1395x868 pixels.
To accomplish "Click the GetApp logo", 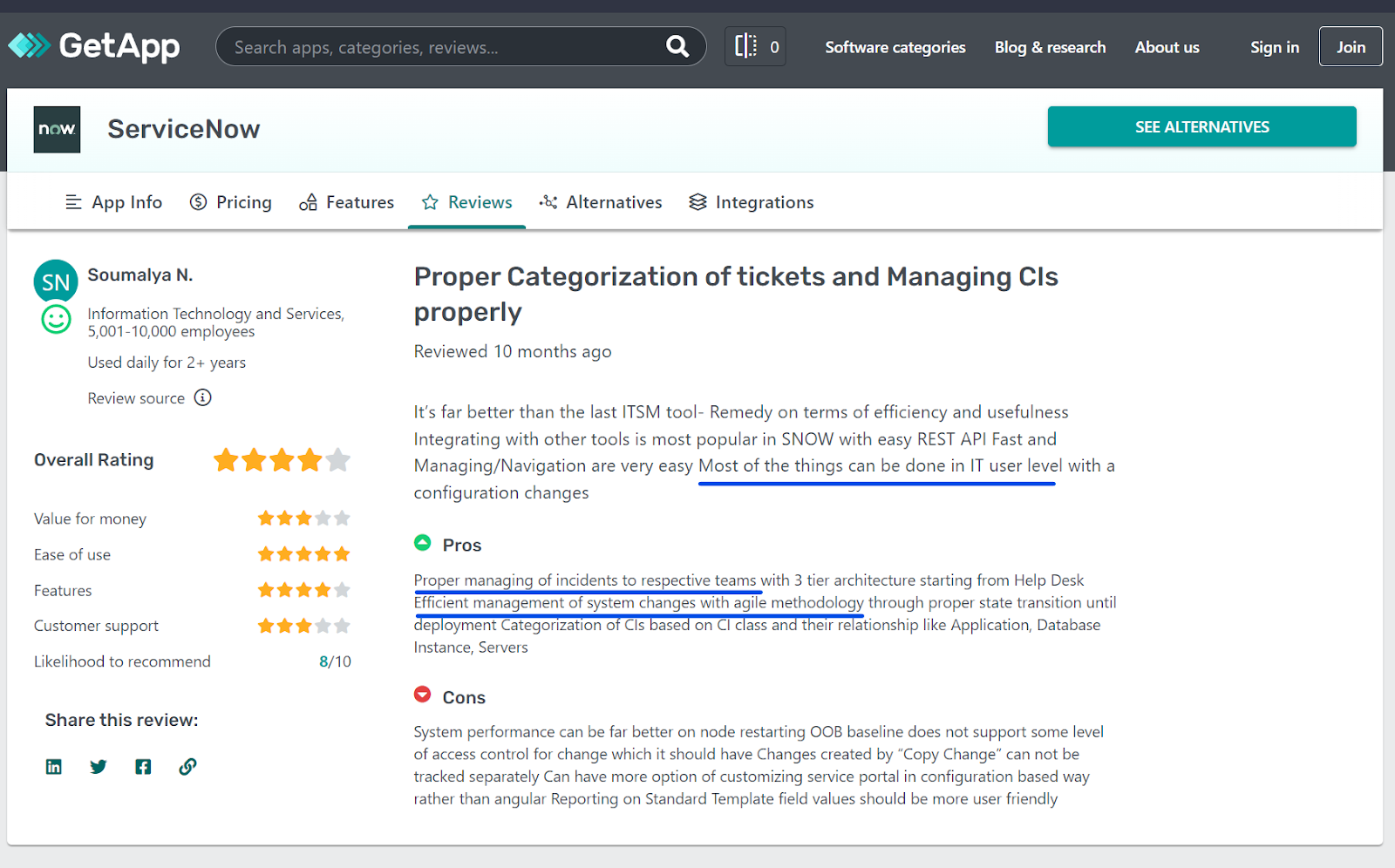I will click(94, 46).
